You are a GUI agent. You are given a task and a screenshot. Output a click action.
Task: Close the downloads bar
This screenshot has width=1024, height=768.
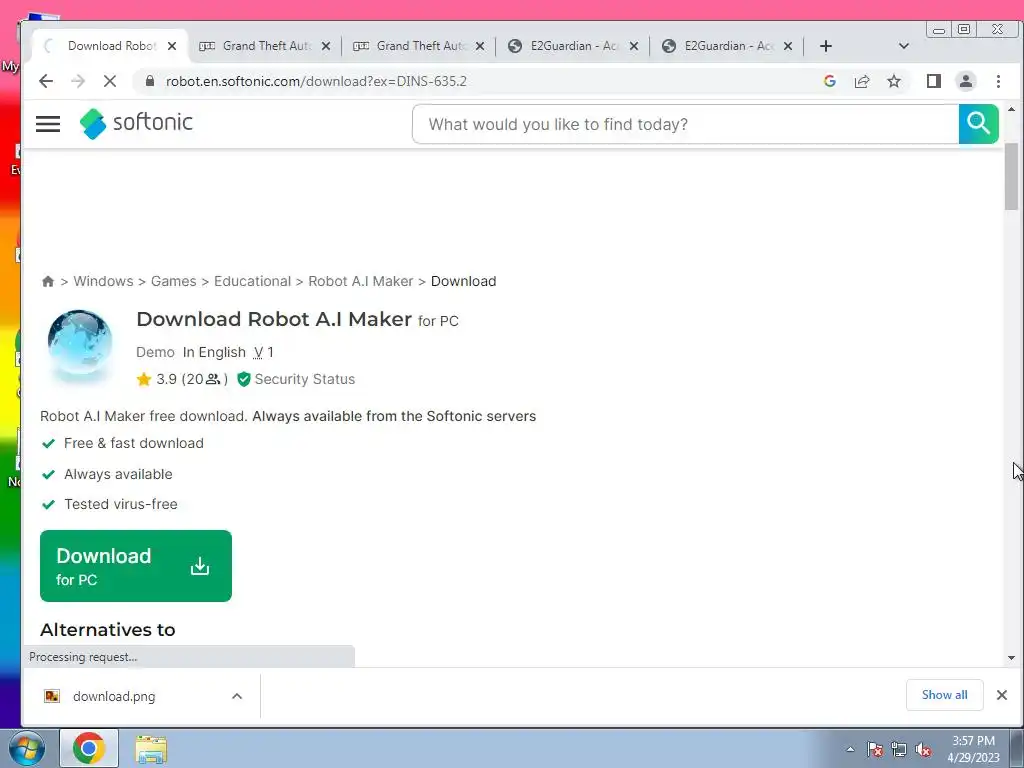[1002, 695]
